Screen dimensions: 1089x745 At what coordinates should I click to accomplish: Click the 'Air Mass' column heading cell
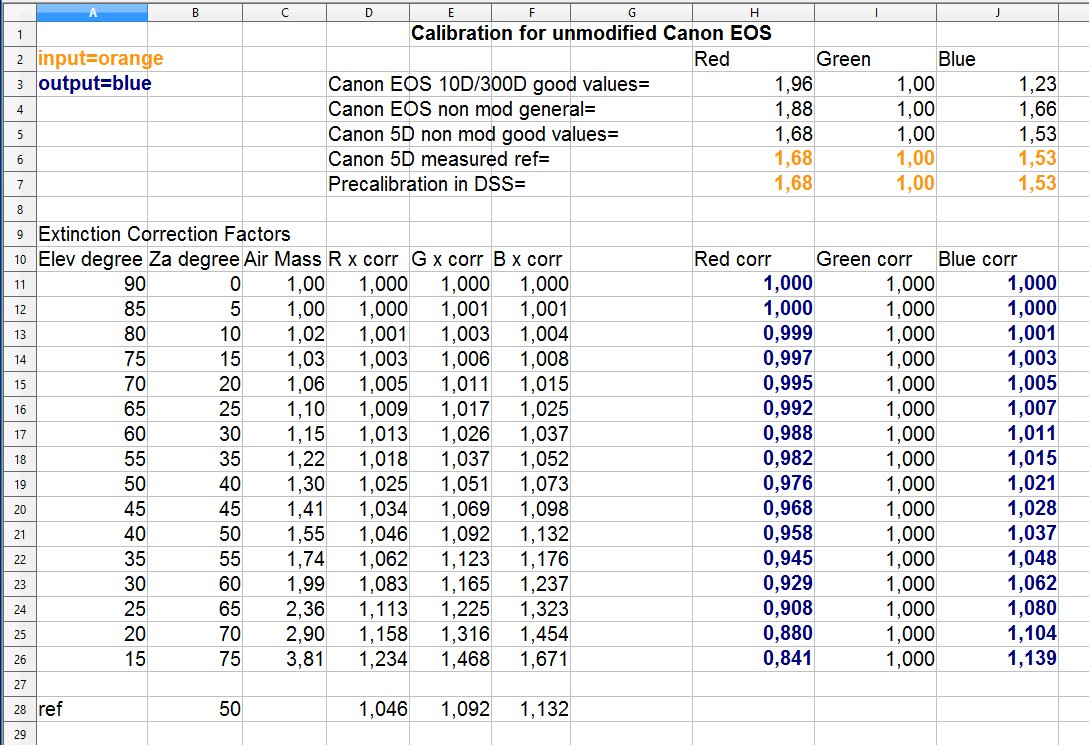pyautogui.click(x=284, y=259)
